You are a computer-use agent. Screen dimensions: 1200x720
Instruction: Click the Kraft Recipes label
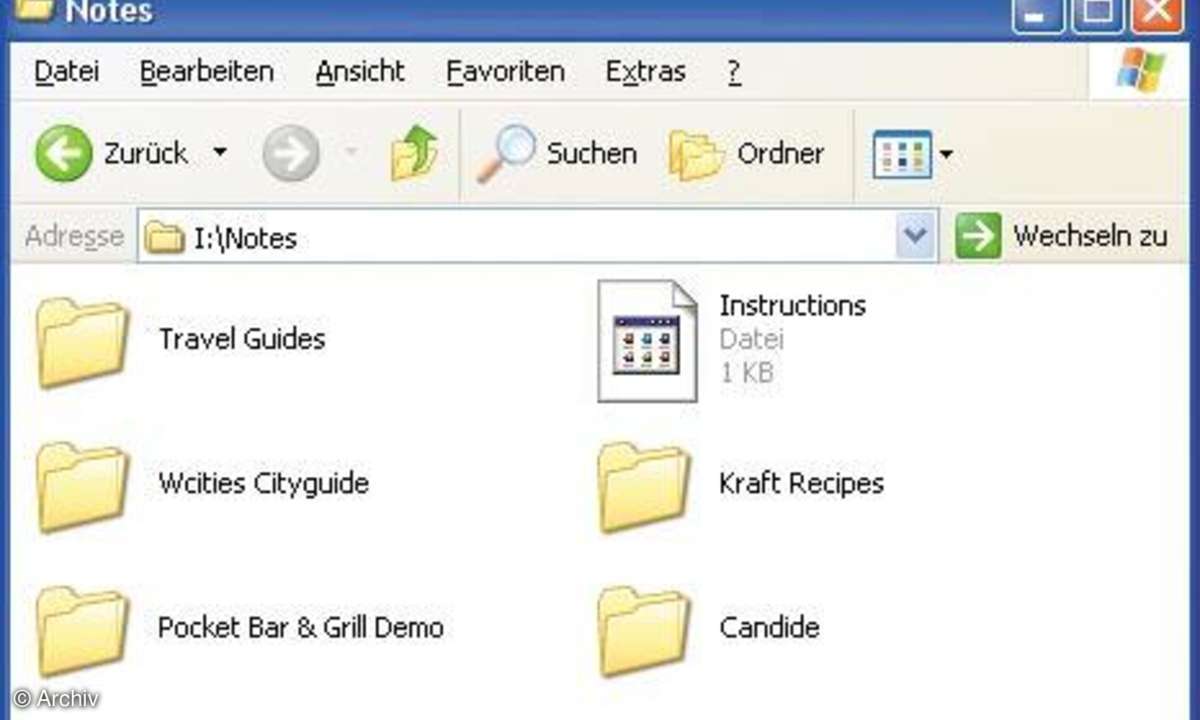click(x=802, y=484)
